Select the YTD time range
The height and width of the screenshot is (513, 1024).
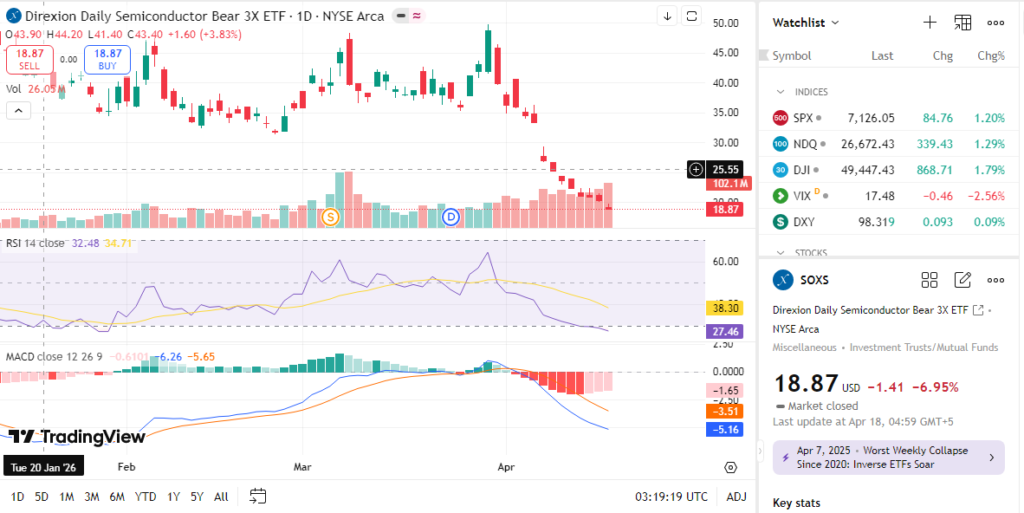click(145, 497)
